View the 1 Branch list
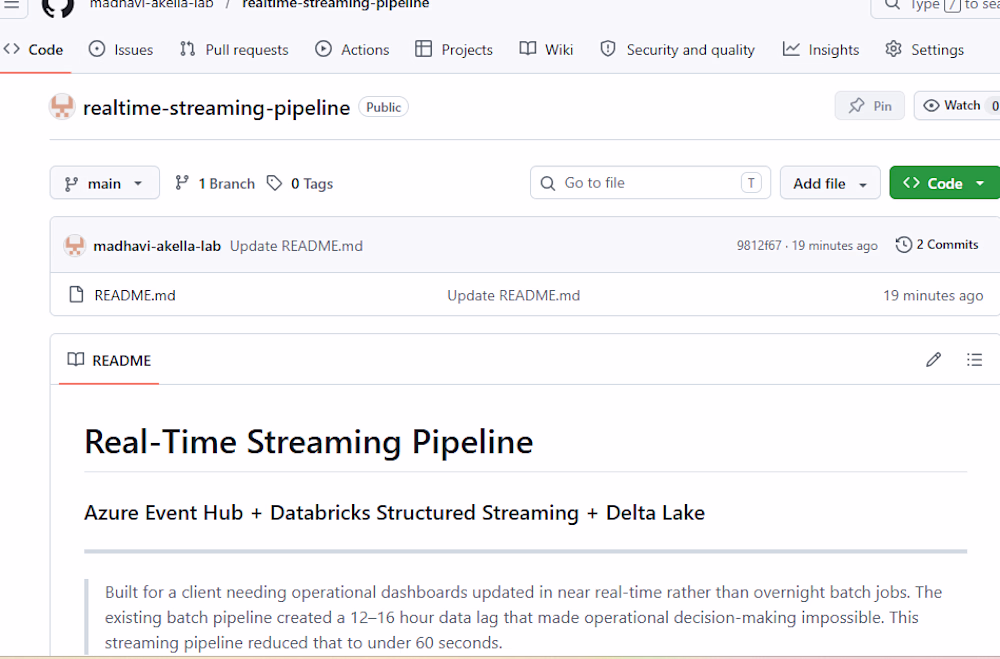The image size is (1000, 659). tap(215, 184)
